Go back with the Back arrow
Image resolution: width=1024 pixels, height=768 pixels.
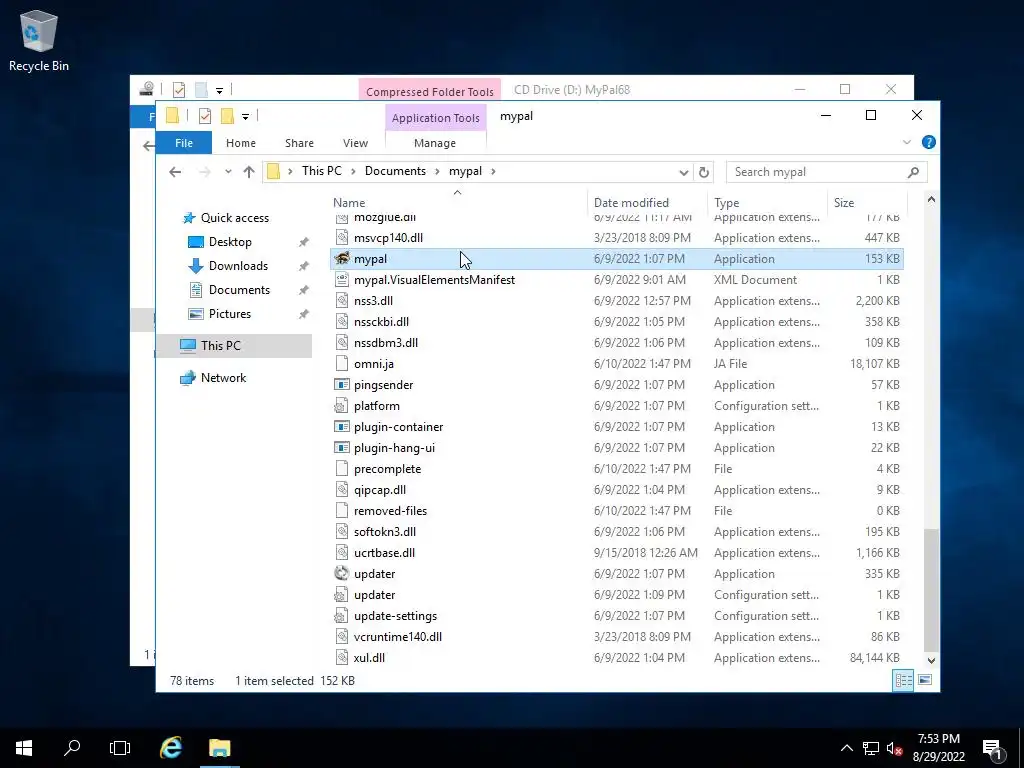(x=175, y=172)
